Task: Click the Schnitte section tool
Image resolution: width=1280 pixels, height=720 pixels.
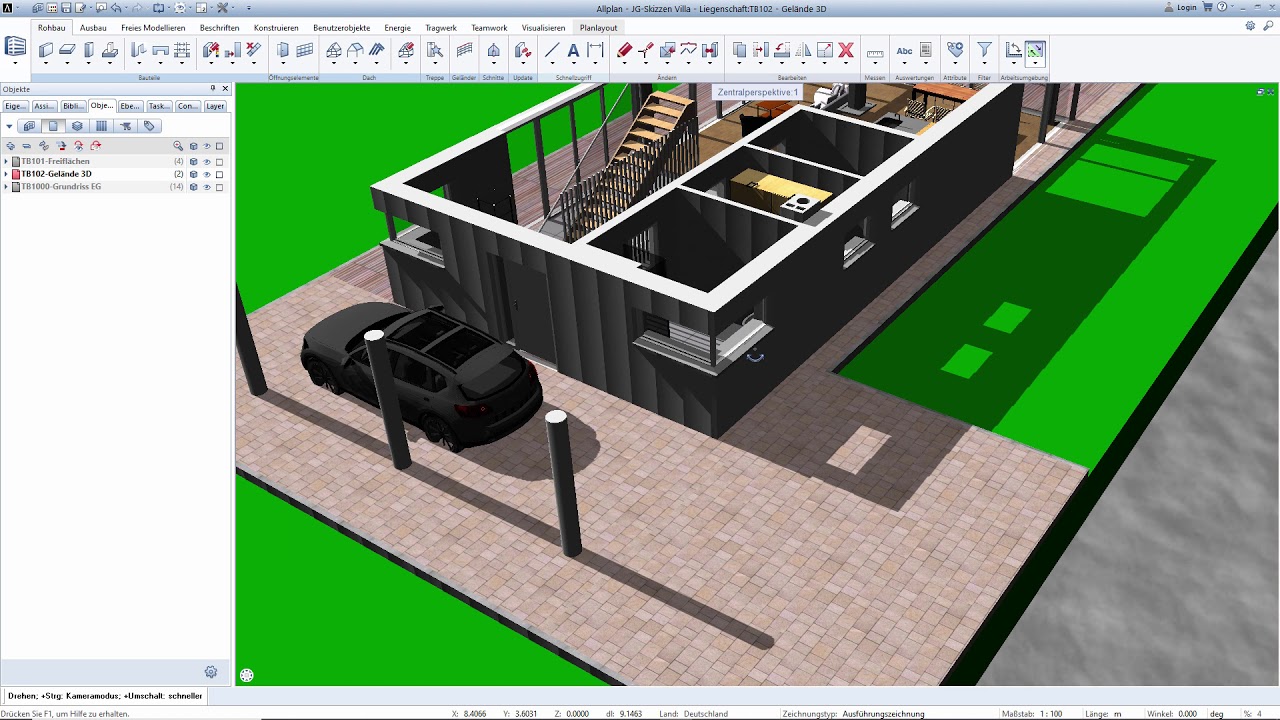Action: 493,50
